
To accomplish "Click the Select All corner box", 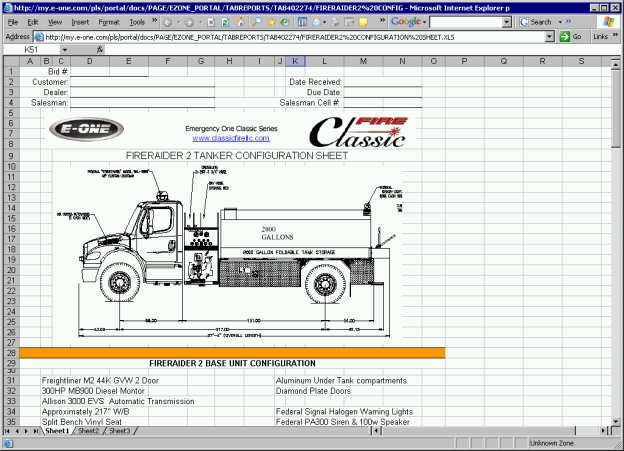I will pos(12,61).
